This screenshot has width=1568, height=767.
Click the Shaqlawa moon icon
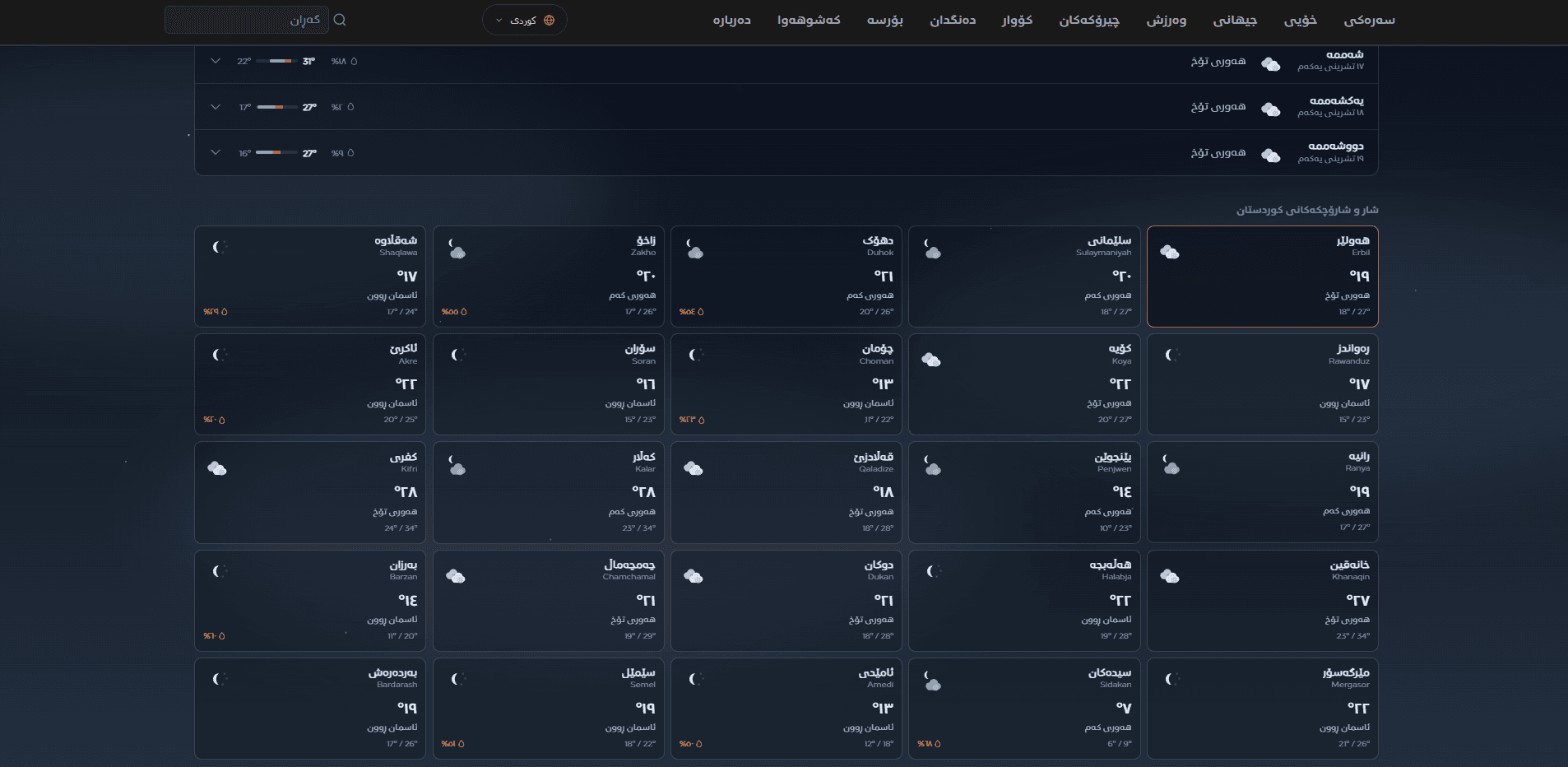219,247
